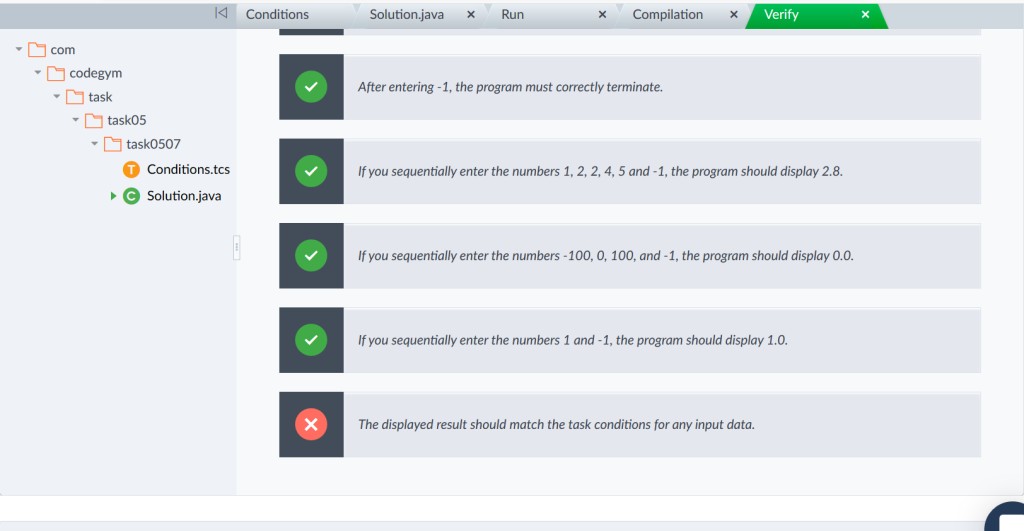The width and height of the screenshot is (1024, 531).
Task: Close the Compilation tab
Action: coord(733,14)
